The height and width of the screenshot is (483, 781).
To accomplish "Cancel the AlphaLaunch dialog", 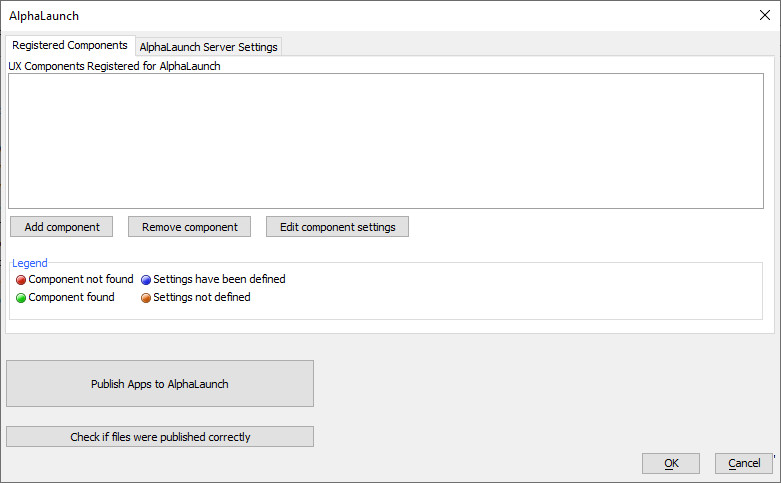I will click(744, 463).
